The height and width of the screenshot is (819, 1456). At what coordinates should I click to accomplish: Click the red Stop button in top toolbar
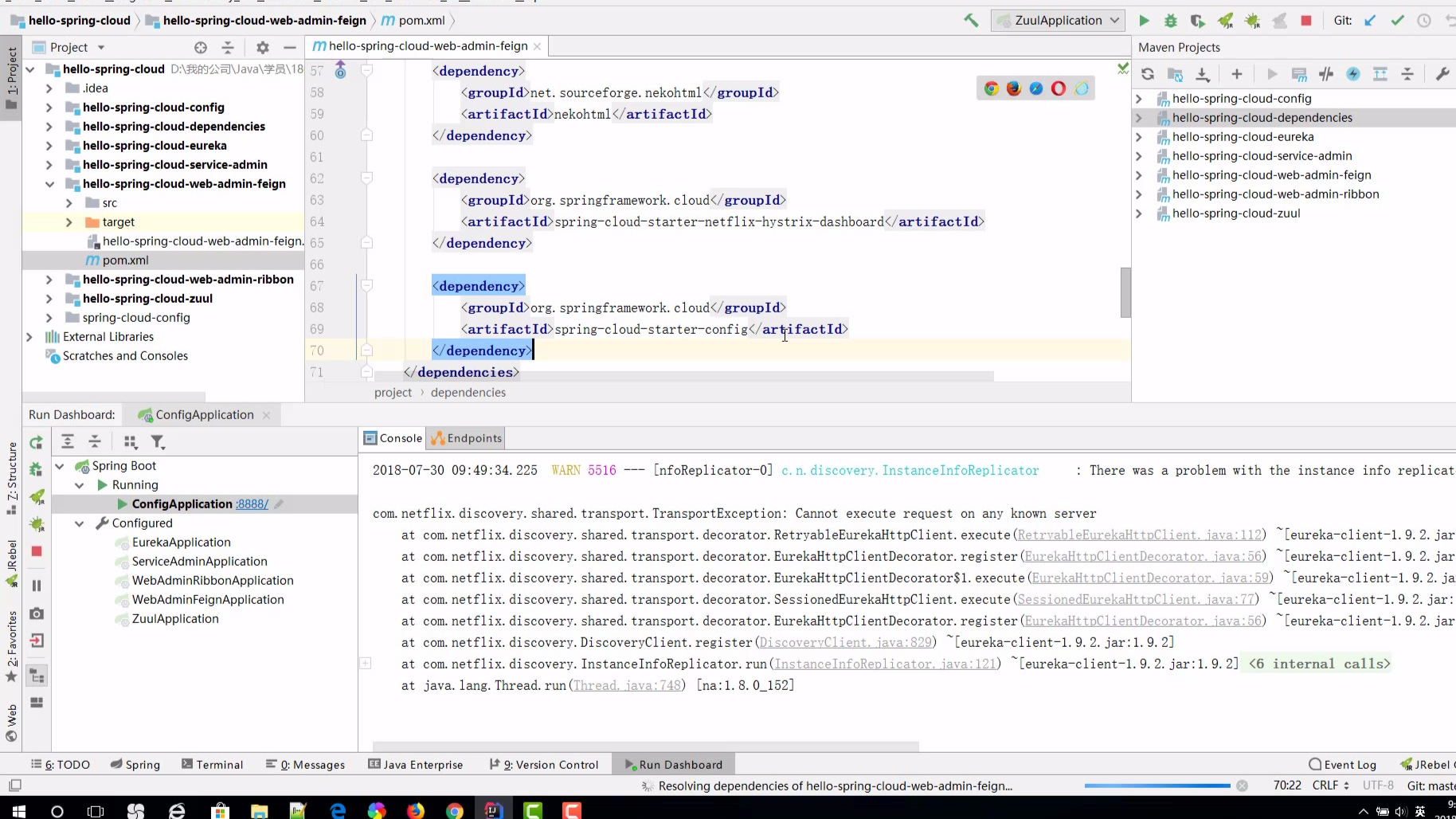click(x=1306, y=21)
